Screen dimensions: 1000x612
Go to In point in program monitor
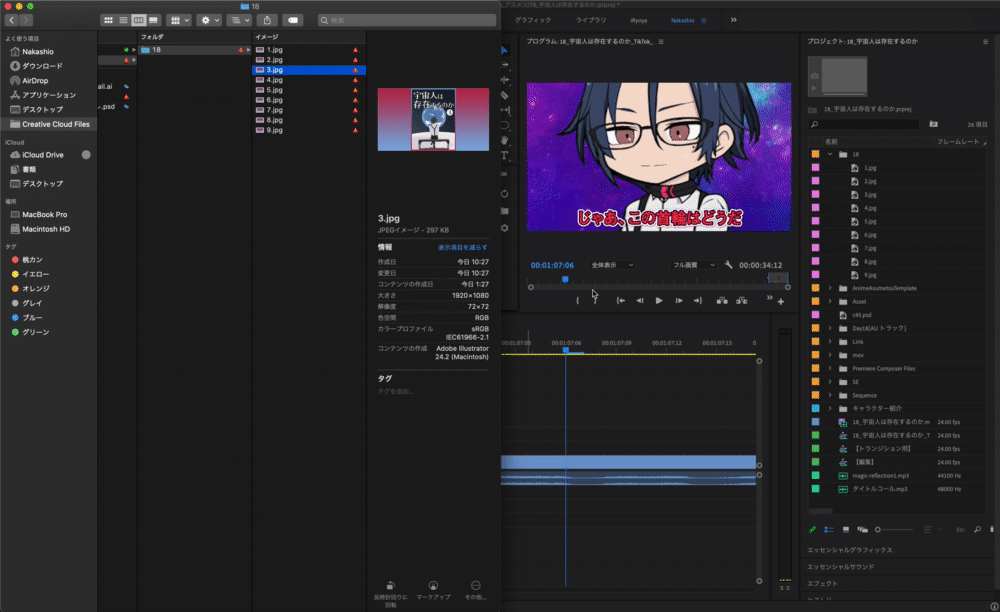click(x=621, y=300)
